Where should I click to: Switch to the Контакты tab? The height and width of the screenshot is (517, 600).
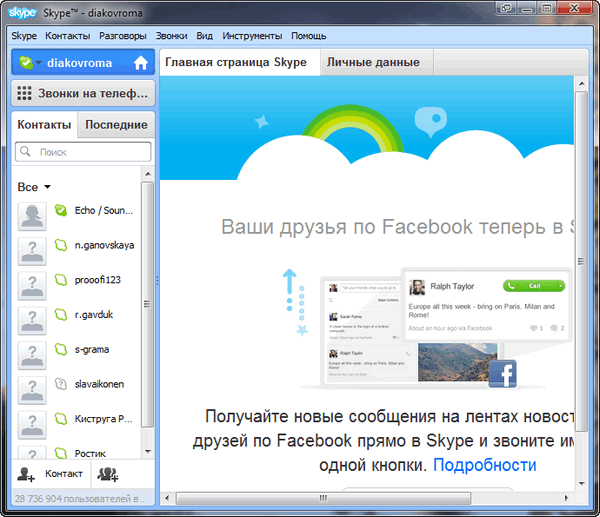(44, 124)
